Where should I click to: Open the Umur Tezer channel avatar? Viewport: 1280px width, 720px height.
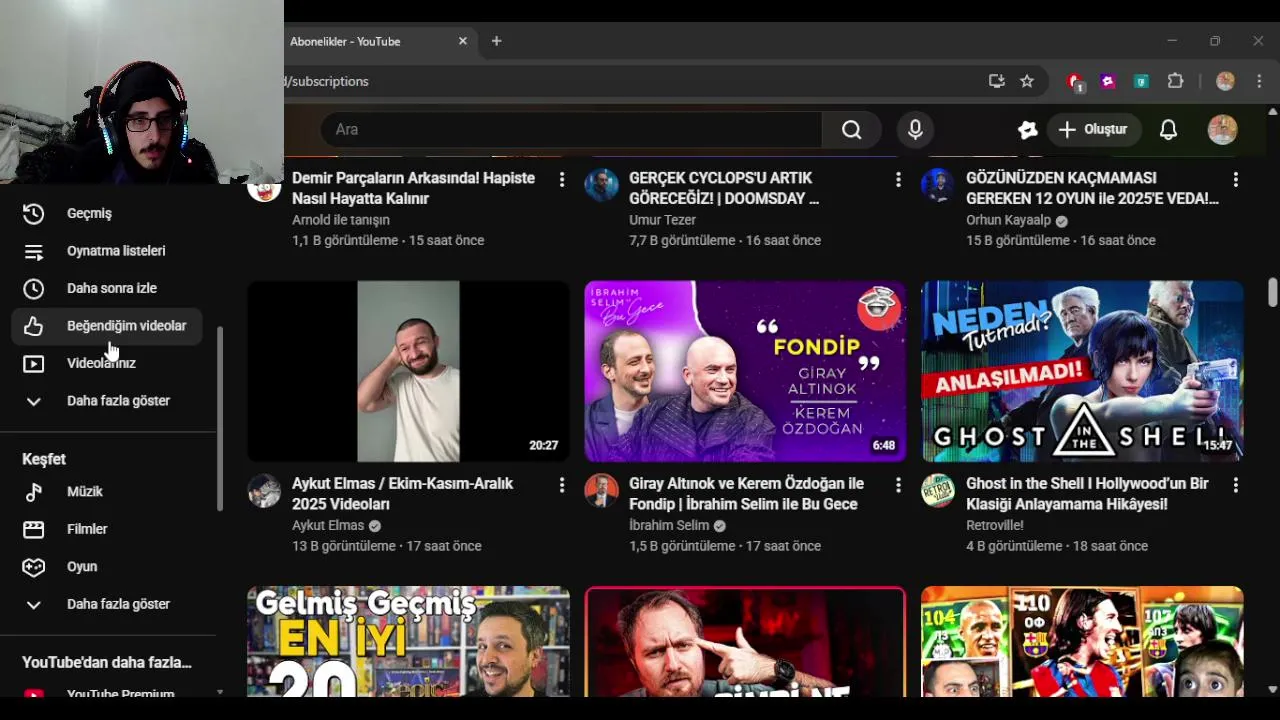[601, 185]
